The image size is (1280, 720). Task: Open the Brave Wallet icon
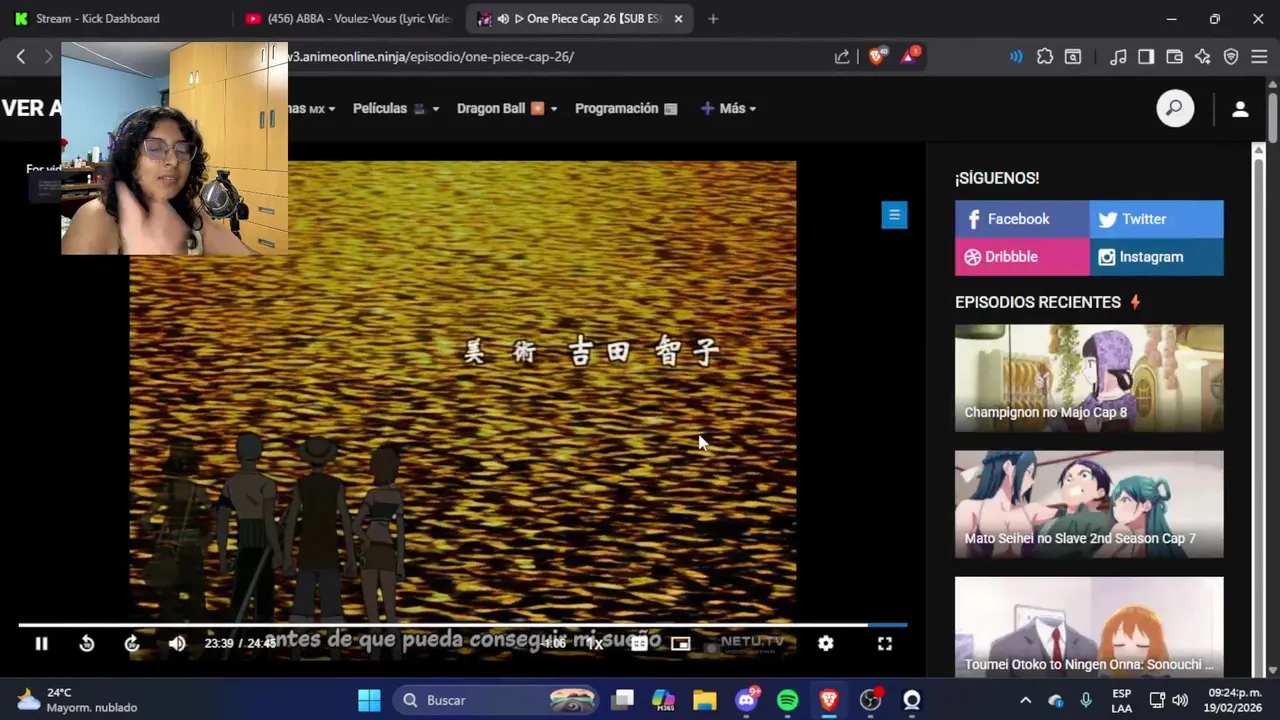point(1175,57)
